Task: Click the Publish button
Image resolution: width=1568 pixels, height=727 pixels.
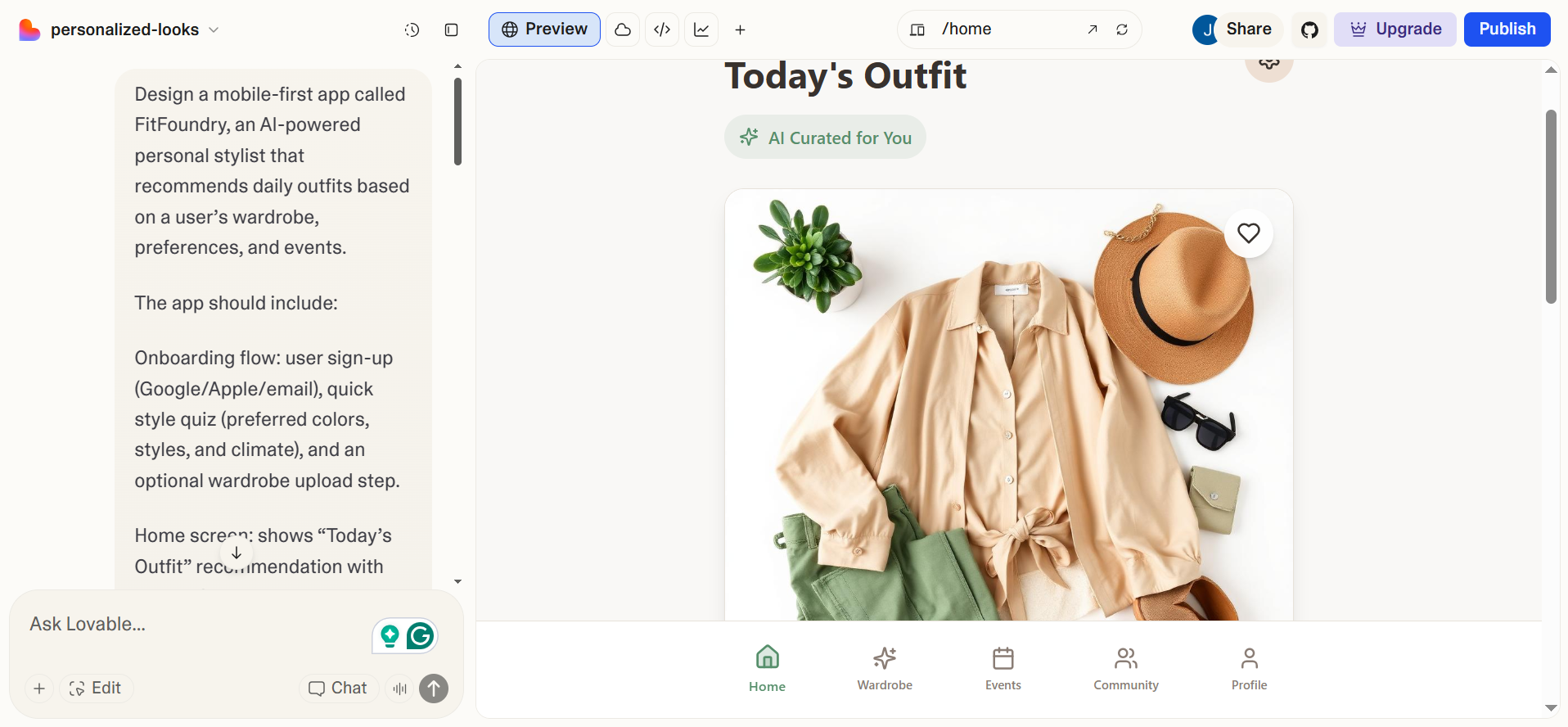Action: (1507, 29)
